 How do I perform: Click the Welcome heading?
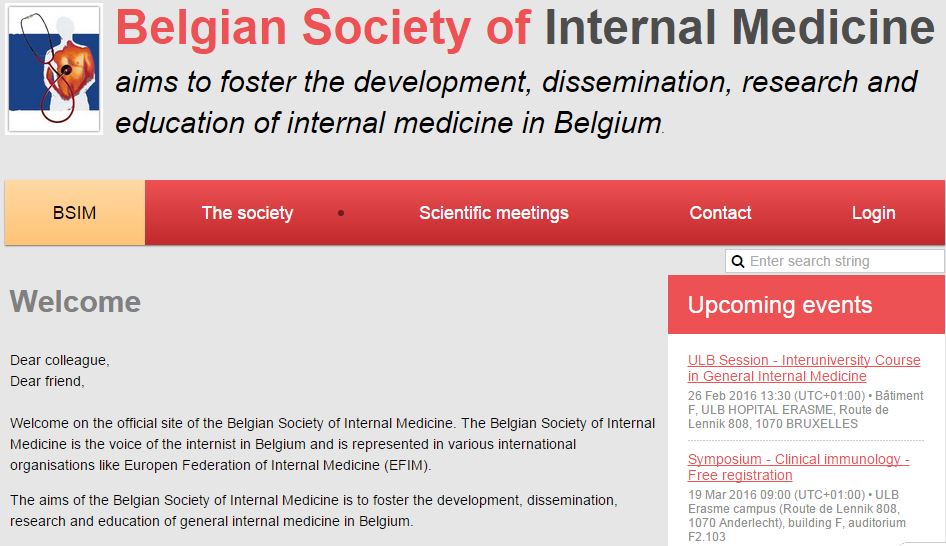pyautogui.click(x=75, y=302)
